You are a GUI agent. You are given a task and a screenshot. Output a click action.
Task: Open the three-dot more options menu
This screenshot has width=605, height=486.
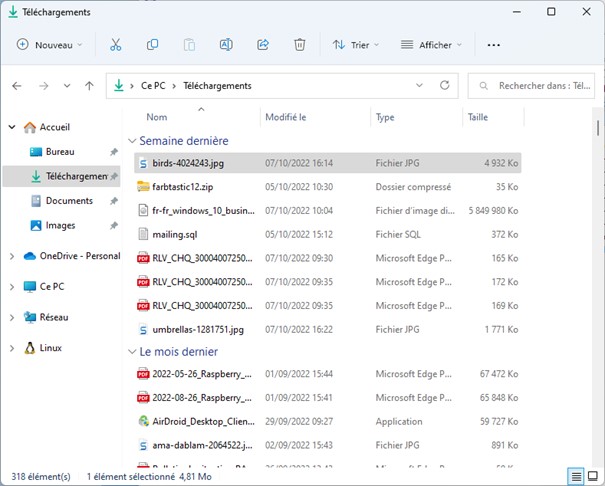point(493,45)
